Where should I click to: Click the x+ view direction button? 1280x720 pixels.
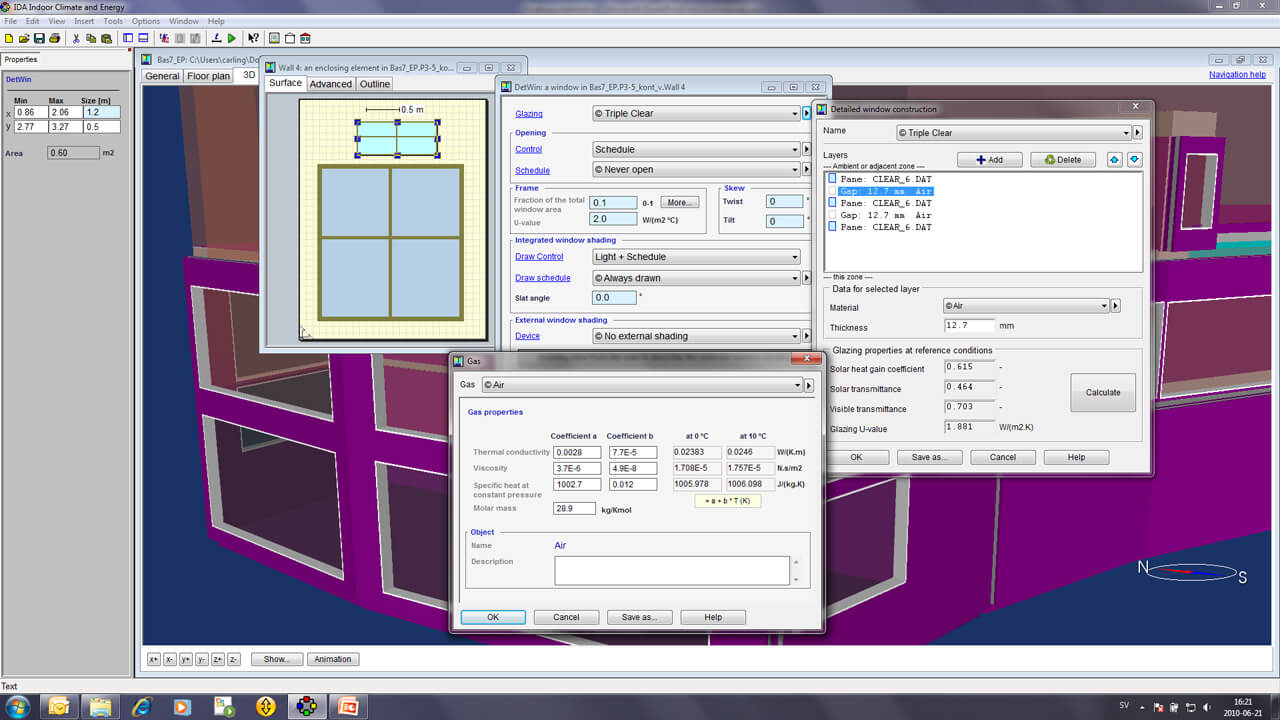[154, 659]
